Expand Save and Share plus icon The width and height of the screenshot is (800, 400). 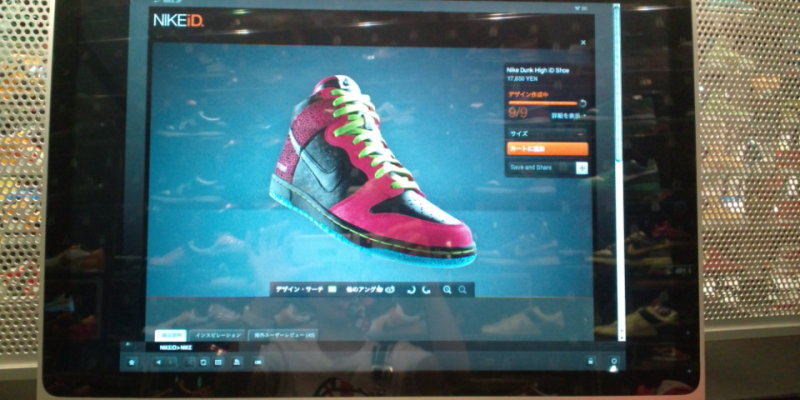tap(582, 167)
